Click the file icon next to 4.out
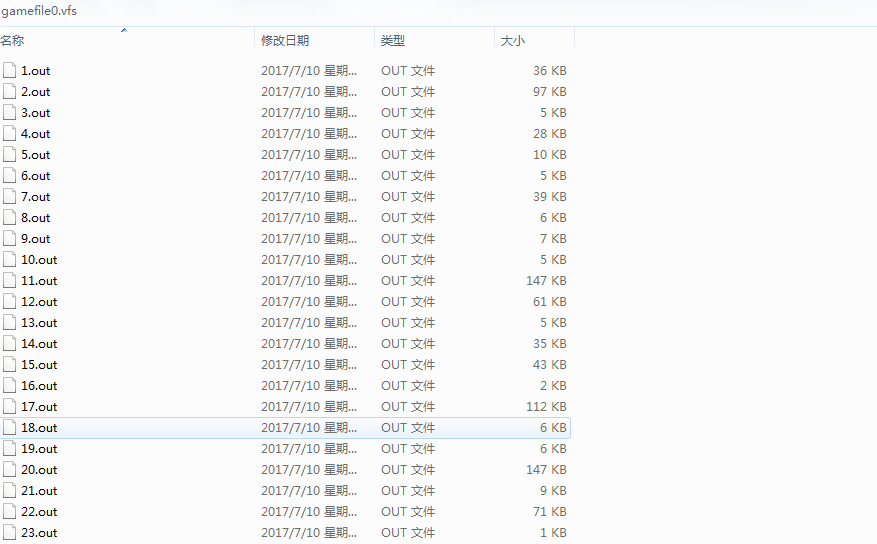 click(9, 134)
